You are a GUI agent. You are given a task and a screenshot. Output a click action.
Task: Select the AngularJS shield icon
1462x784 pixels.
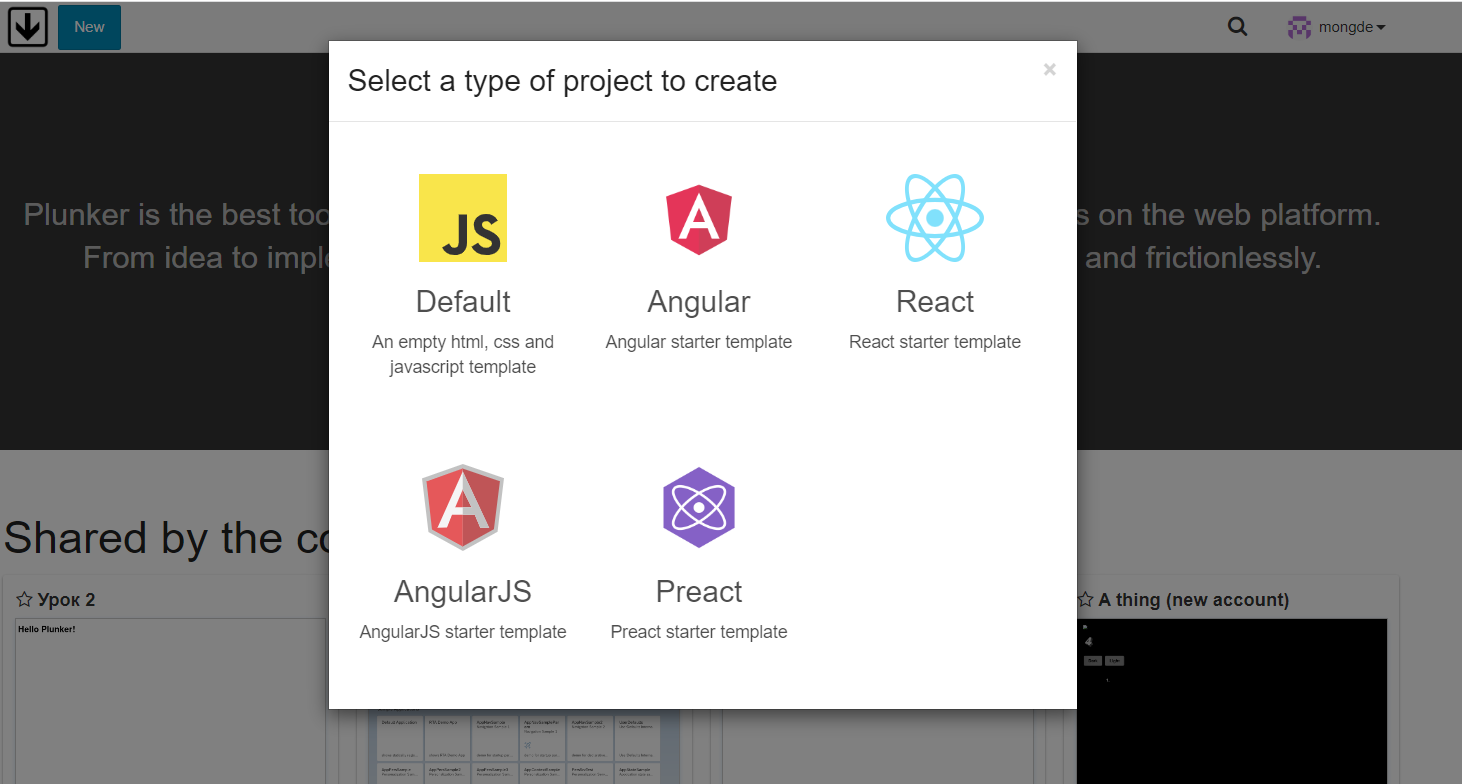(462, 507)
